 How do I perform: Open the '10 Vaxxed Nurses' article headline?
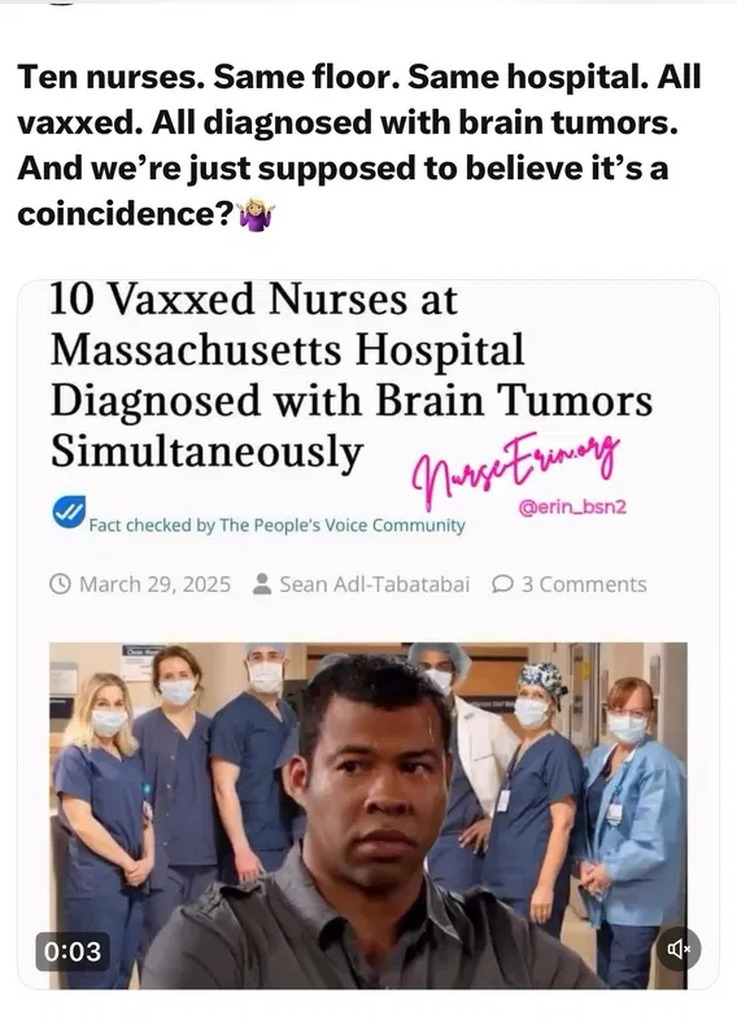[x=351, y=375]
